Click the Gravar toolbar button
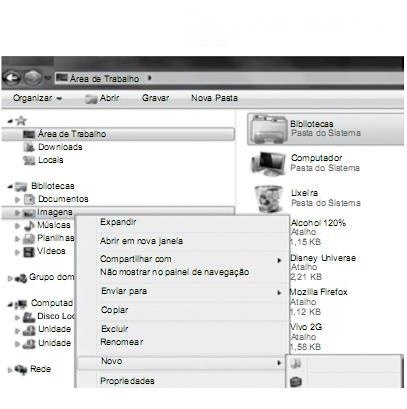 (x=155, y=98)
